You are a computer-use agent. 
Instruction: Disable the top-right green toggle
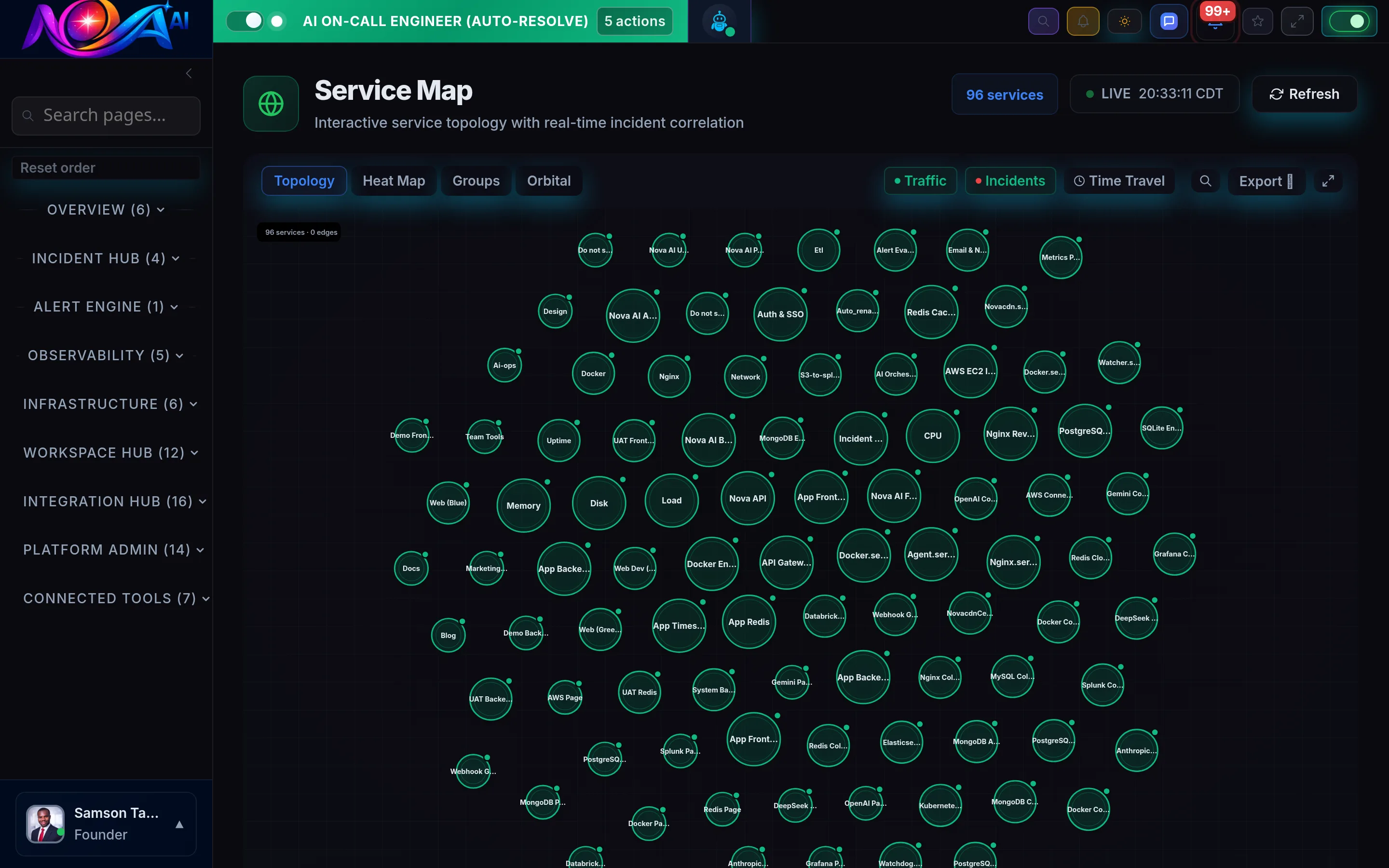[x=1349, y=21]
